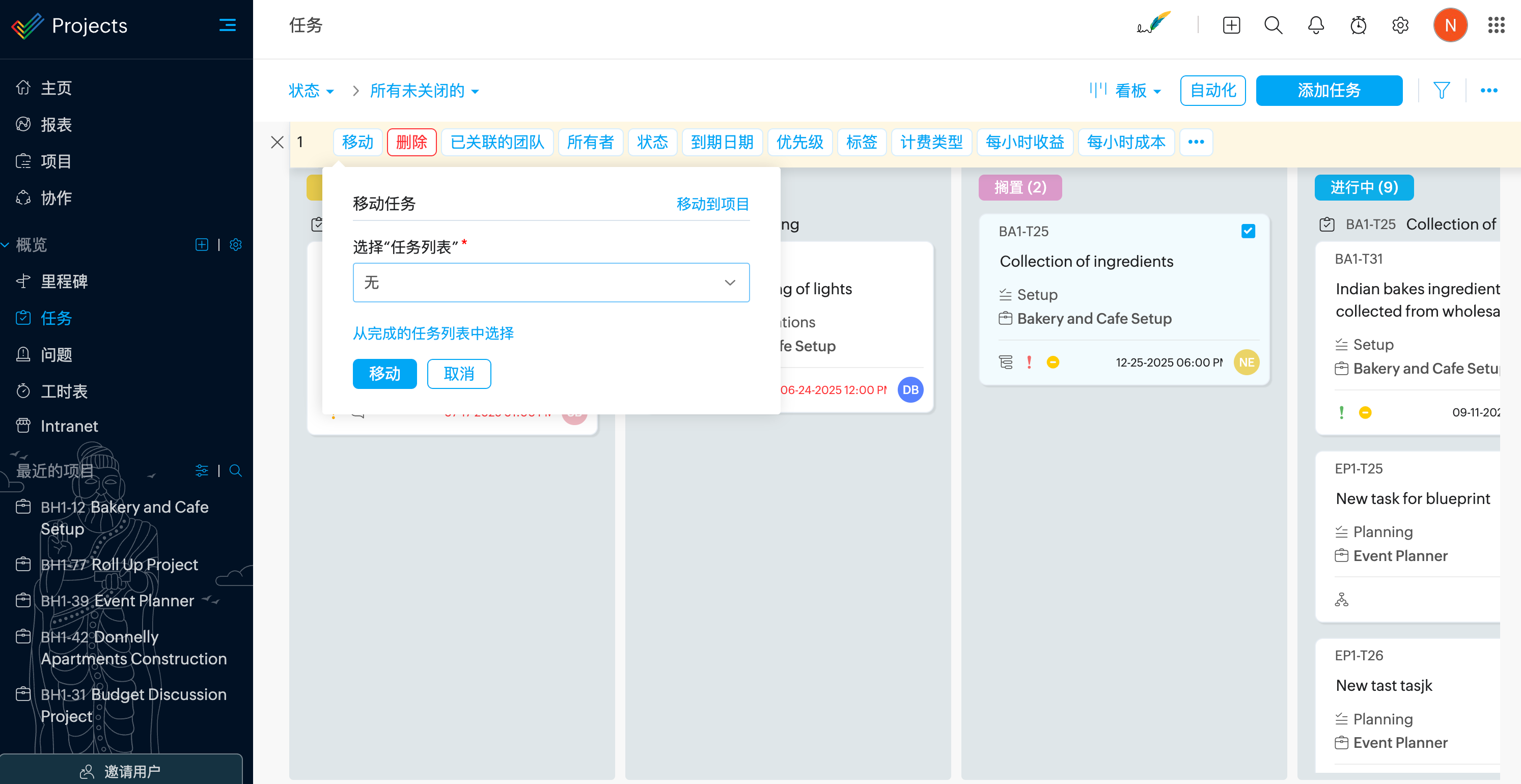The width and height of the screenshot is (1521, 784).
Task: Open the apps grid launcher icon
Action: (x=1496, y=25)
